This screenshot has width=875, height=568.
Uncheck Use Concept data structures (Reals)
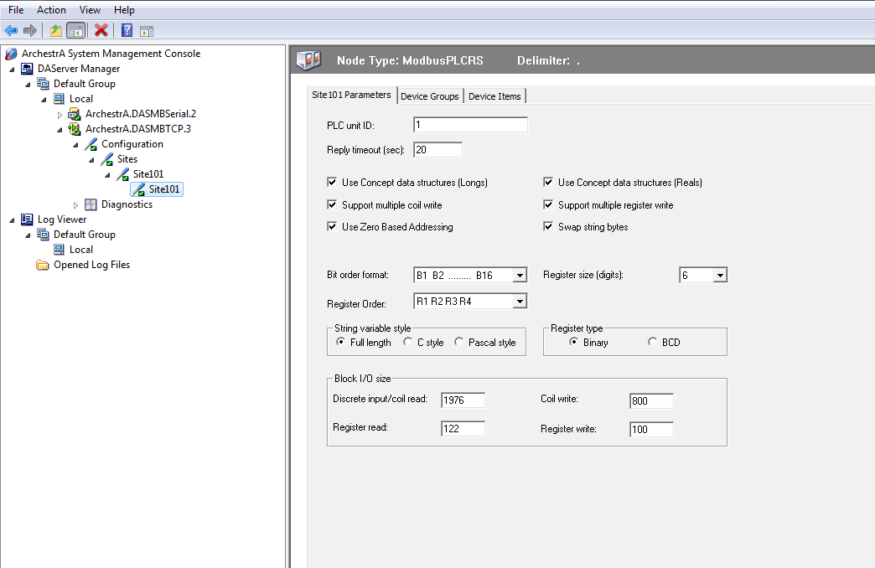(x=548, y=182)
